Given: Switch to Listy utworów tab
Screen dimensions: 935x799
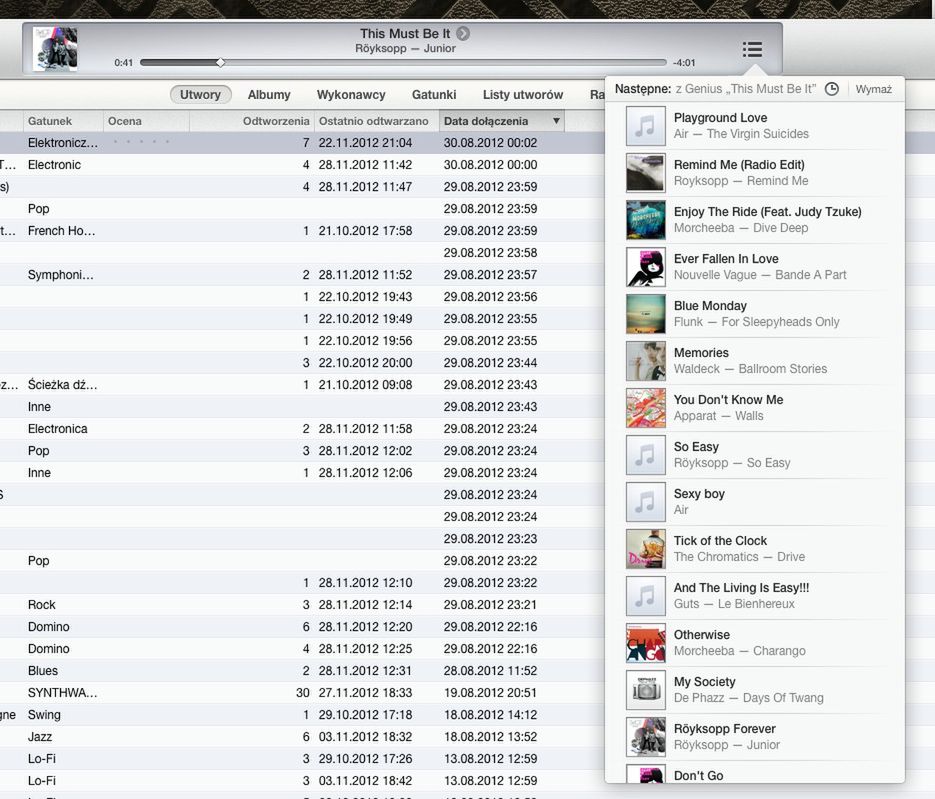Looking at the screenshot, I should tap(522, 95).
